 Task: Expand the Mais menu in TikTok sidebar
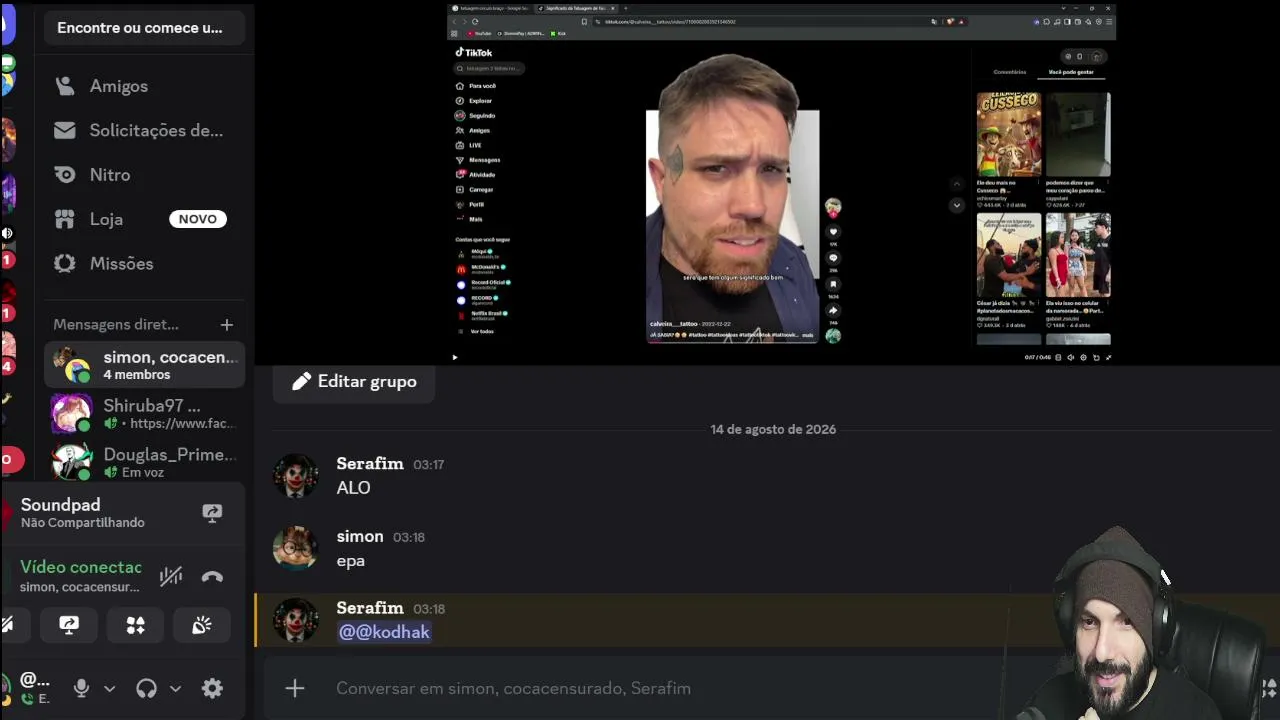coord(470,219)
